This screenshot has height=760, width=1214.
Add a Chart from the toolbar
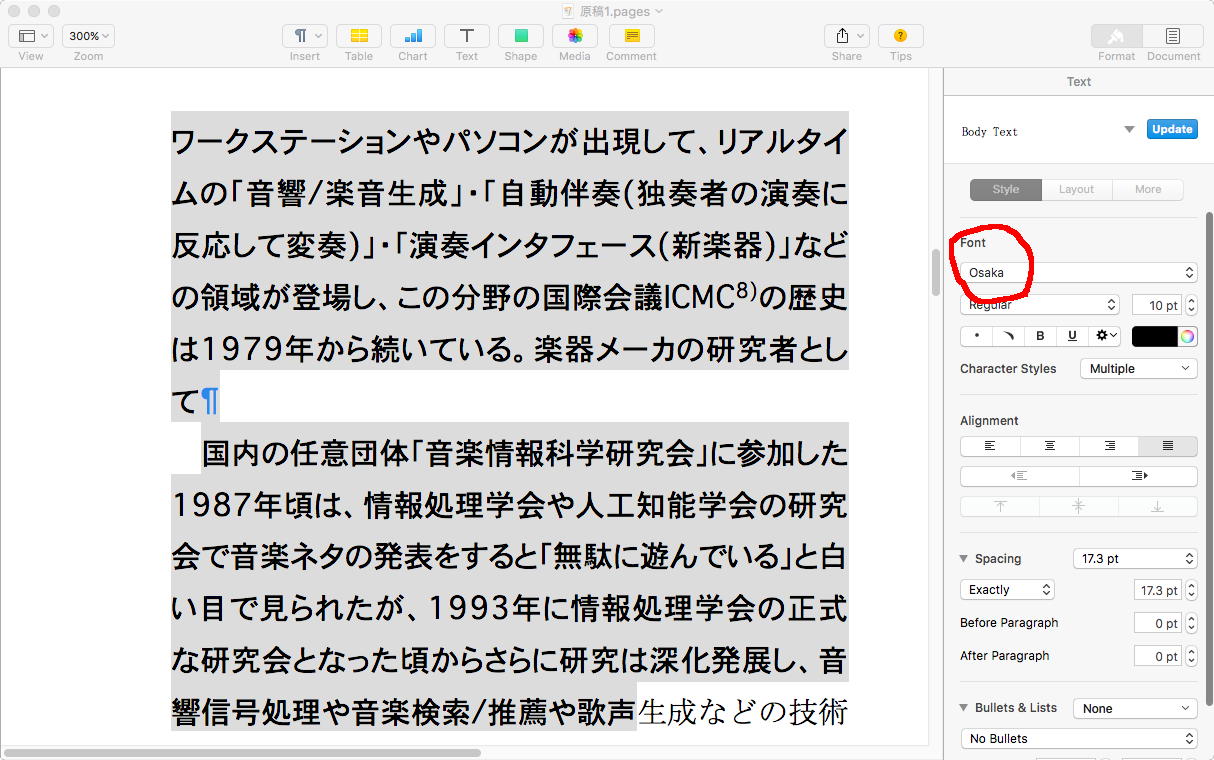(x=413, y=36)
